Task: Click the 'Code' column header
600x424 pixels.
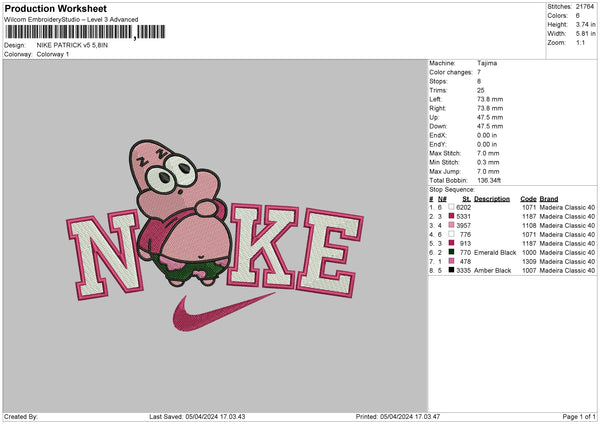Action: pyautogui.click(x=528, y=199)
